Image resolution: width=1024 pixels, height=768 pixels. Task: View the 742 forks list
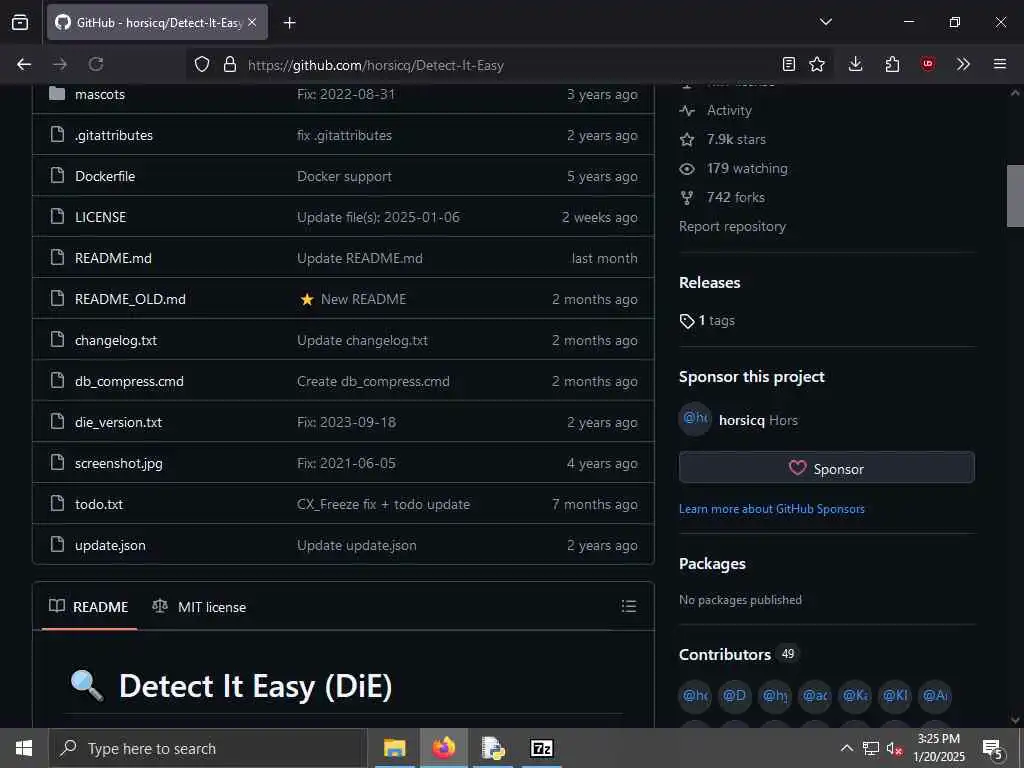(x=735, y=197)
